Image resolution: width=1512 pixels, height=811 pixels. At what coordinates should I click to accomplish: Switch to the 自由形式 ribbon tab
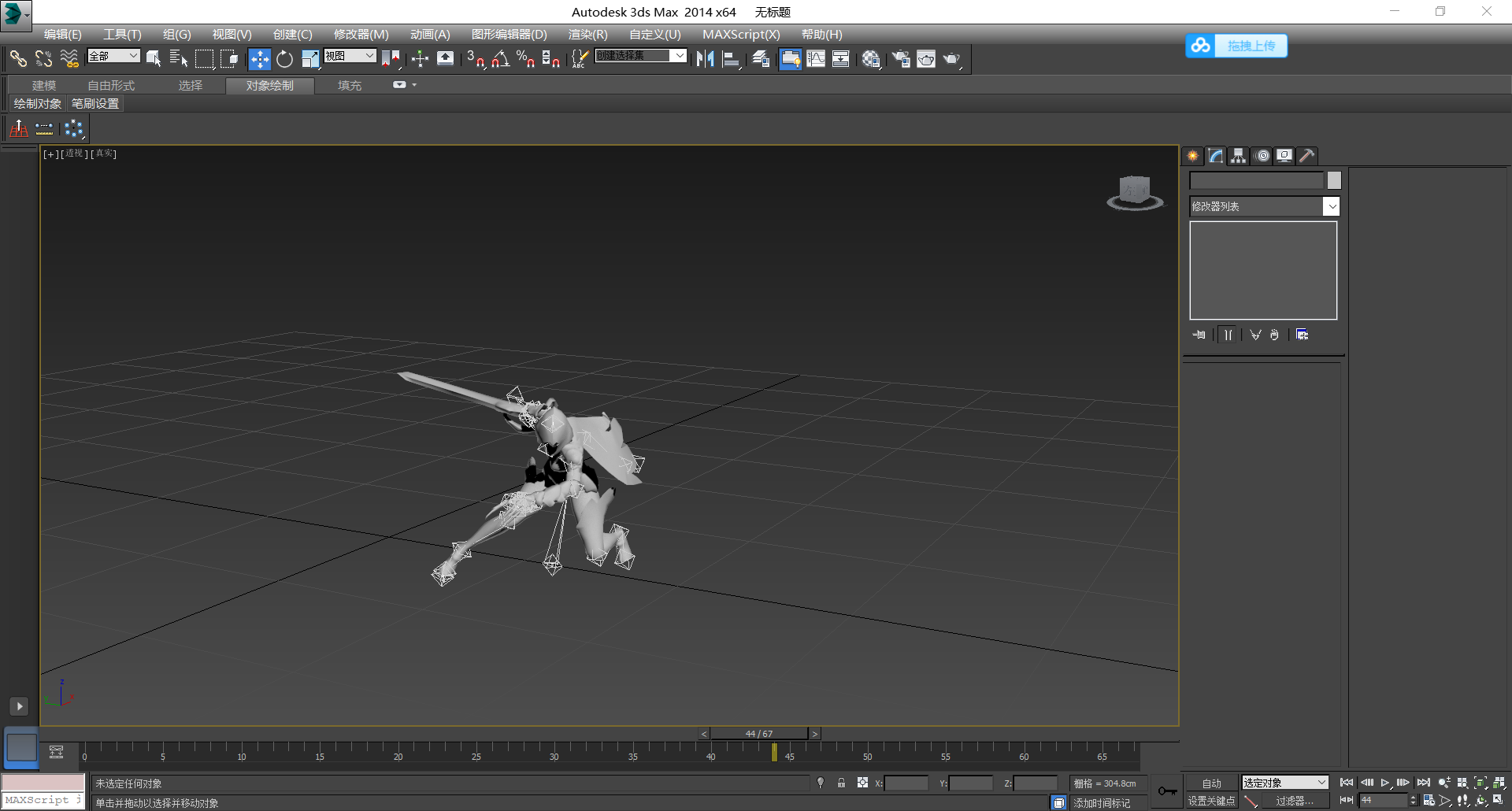pyautogui.click(x=111, y=85)
